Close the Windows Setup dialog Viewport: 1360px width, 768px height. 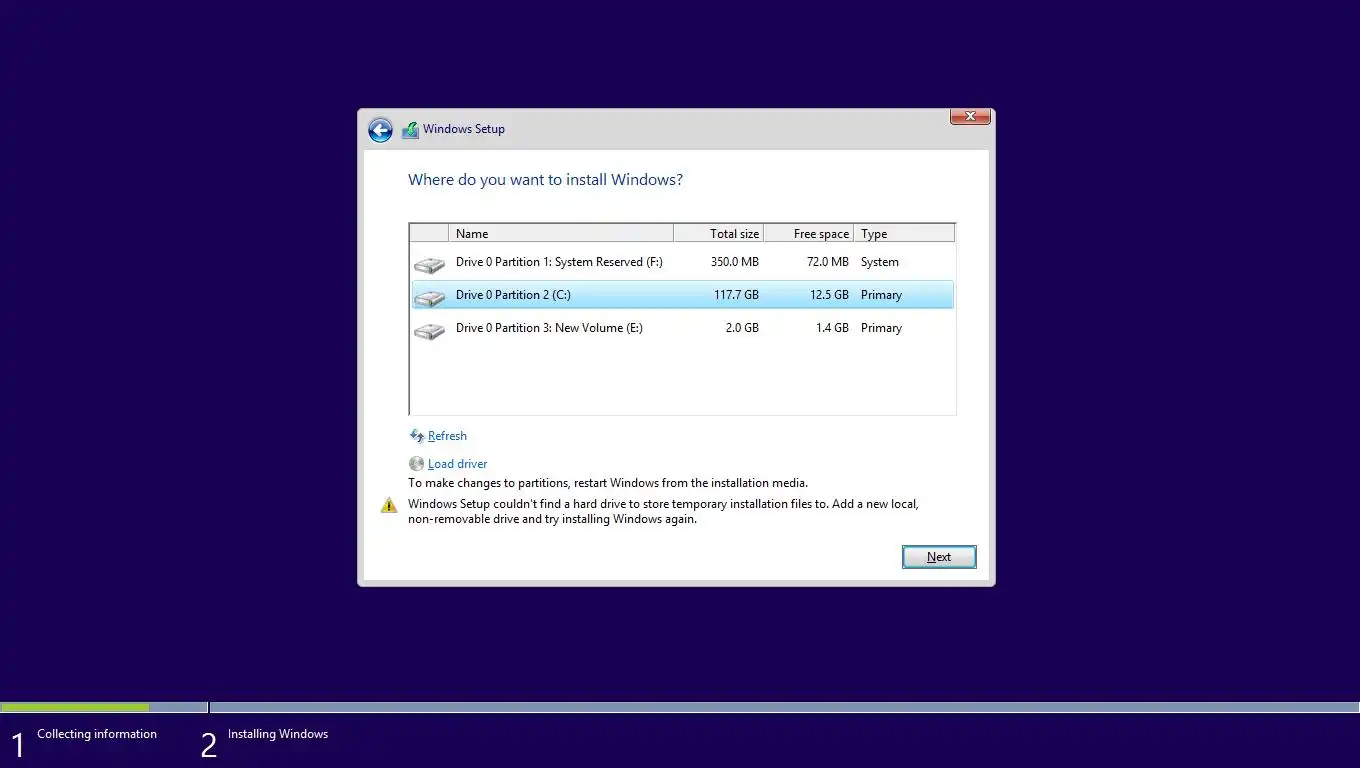pyautogui.click(x=970, y=116)
